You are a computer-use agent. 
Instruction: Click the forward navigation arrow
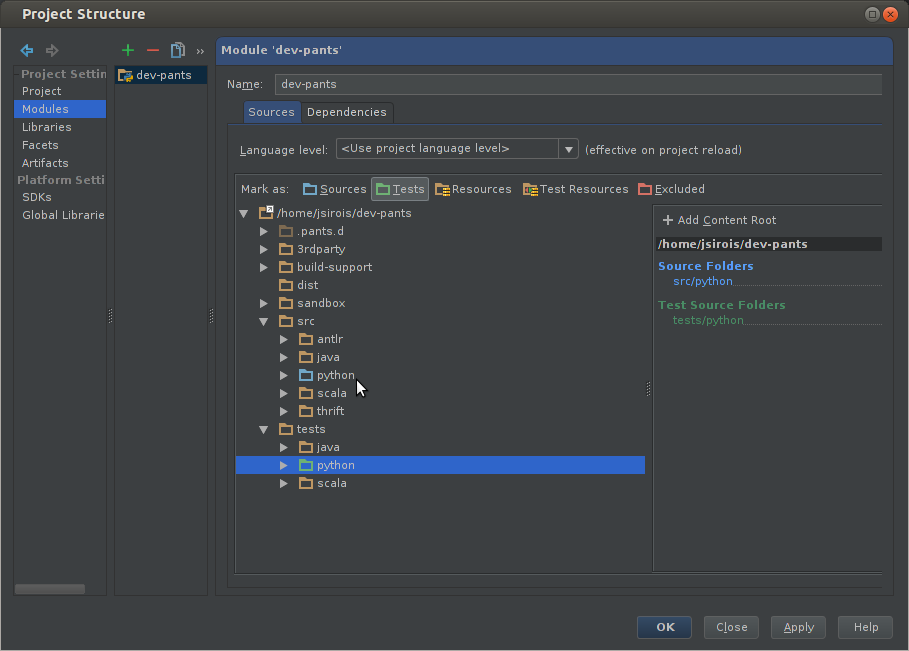pos(52,50)
